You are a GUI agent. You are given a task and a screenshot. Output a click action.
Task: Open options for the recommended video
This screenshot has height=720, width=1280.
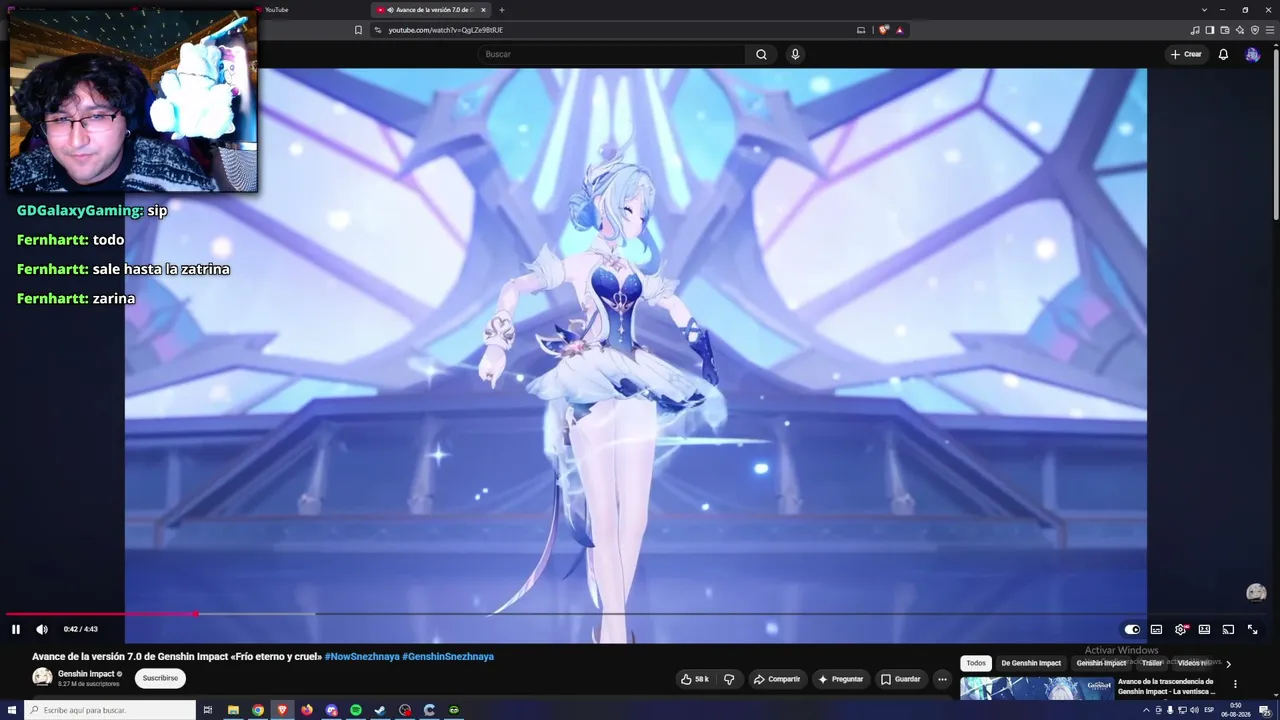1235,685
